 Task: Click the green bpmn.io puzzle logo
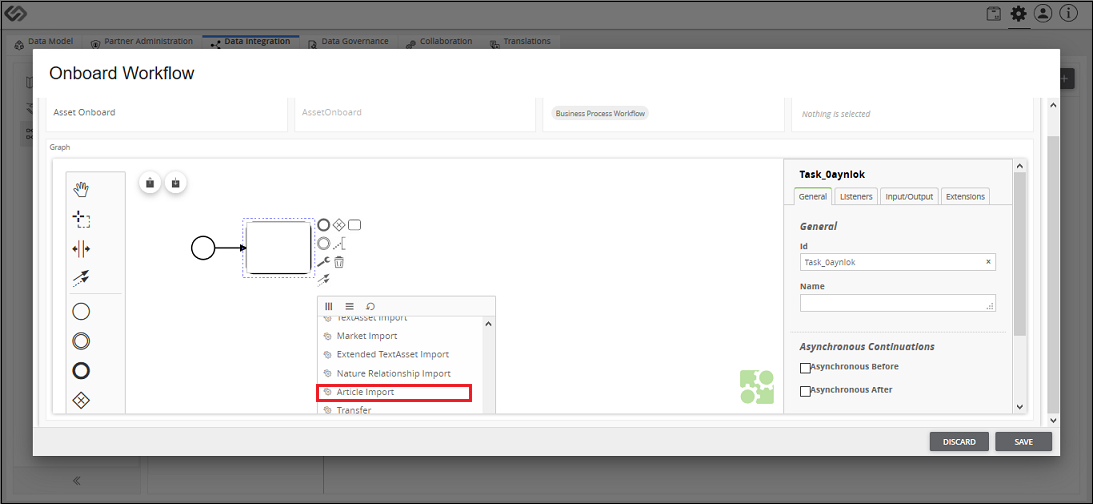pyautogui.click(x=756, y=387)
